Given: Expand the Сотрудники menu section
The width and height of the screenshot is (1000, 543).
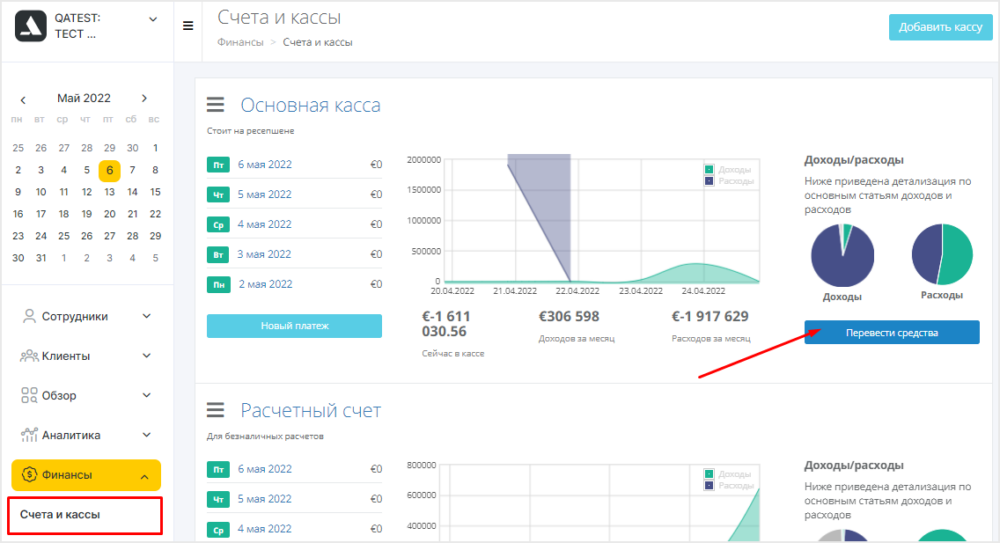Looking at the screenshot, I should pos(146,316).
